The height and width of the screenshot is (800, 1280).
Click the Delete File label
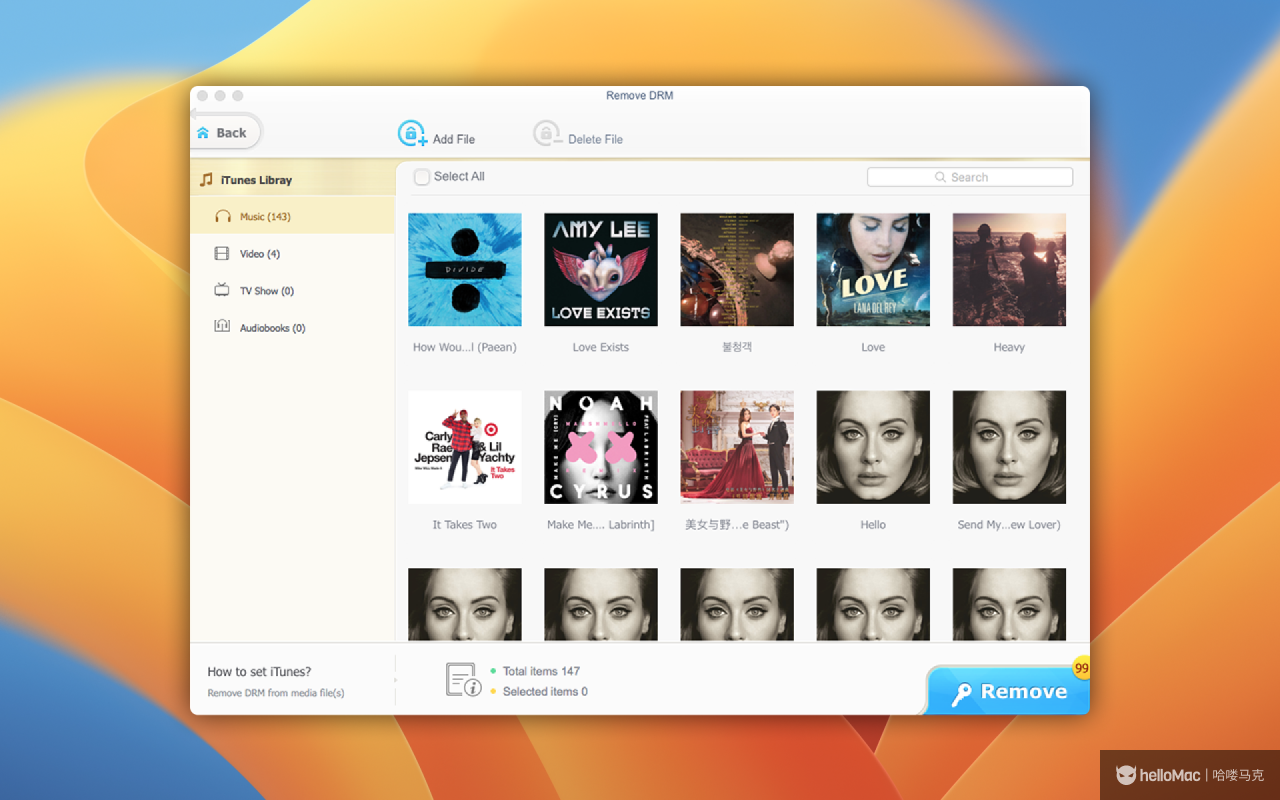click(x=595, y=139)
